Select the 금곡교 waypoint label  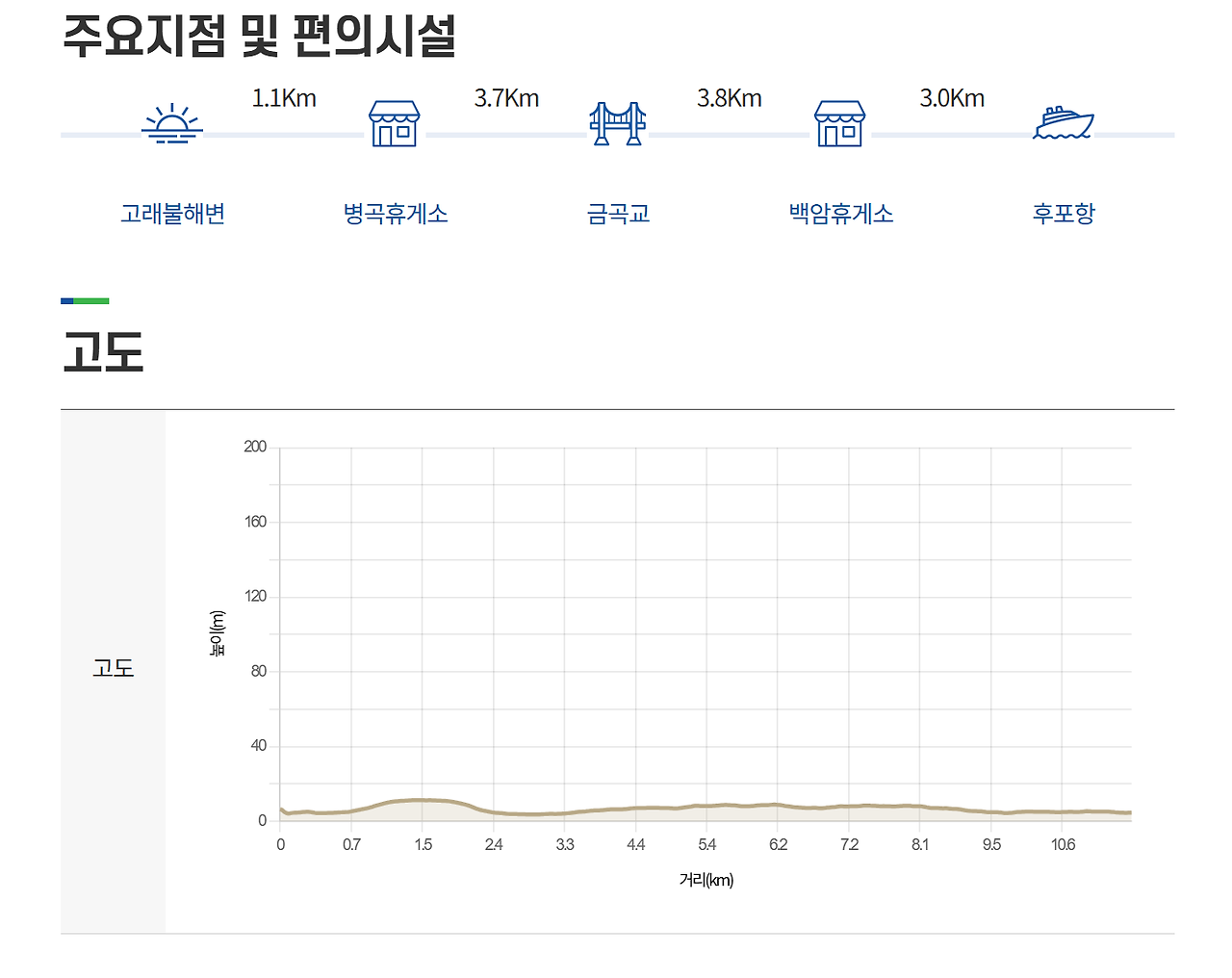pyautogui.click(x=619, y=214)
